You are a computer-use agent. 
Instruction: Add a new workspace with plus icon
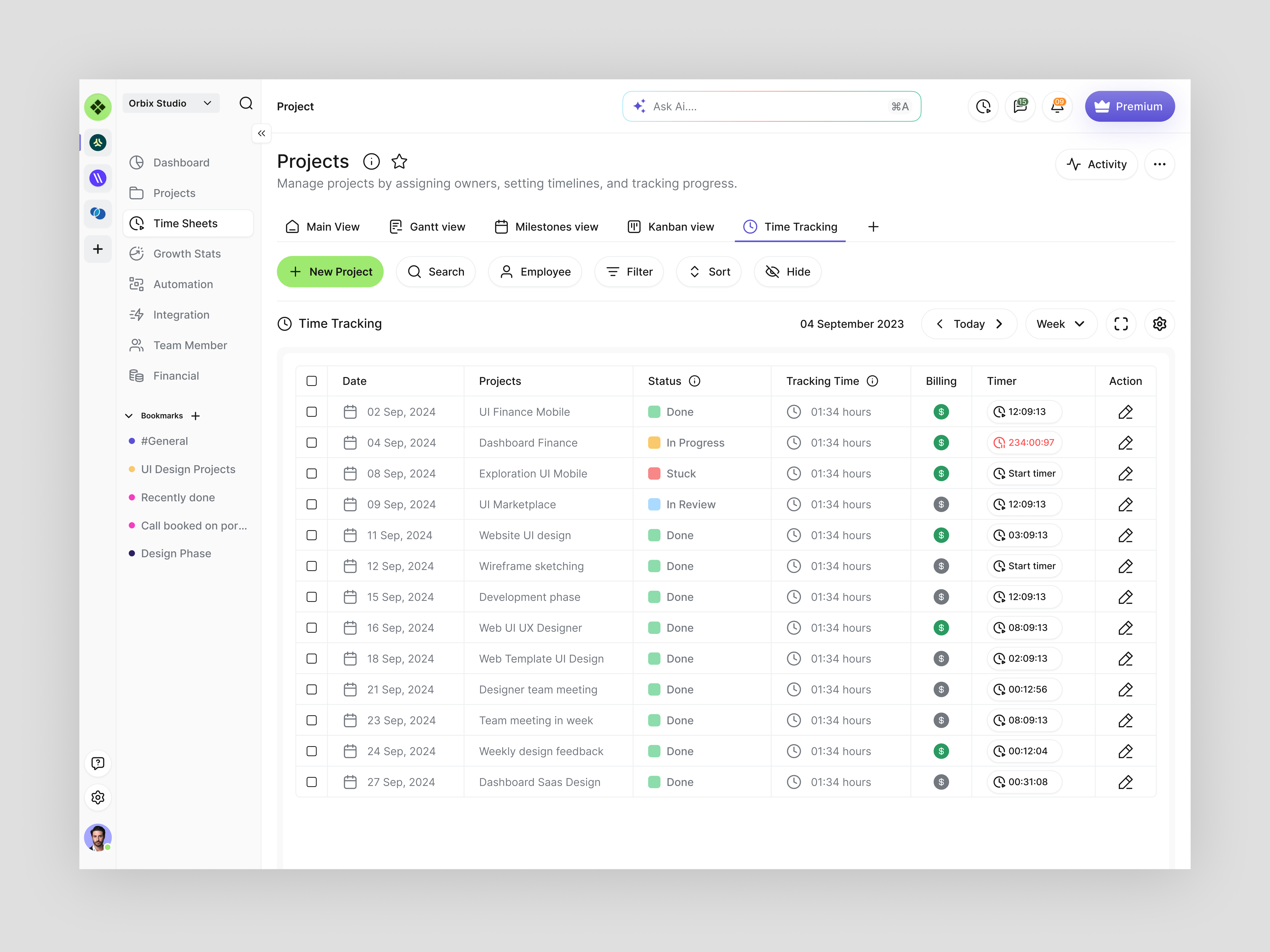click(98, 249)
